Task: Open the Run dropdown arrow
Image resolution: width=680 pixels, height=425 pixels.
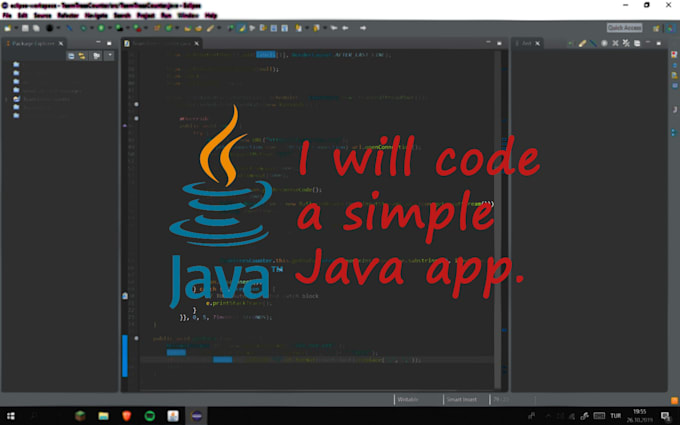Action: [110, 28]
